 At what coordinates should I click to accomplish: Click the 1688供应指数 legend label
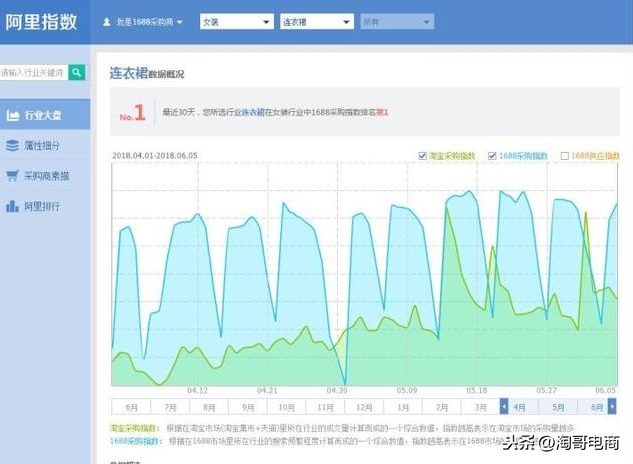click(595, 156)
